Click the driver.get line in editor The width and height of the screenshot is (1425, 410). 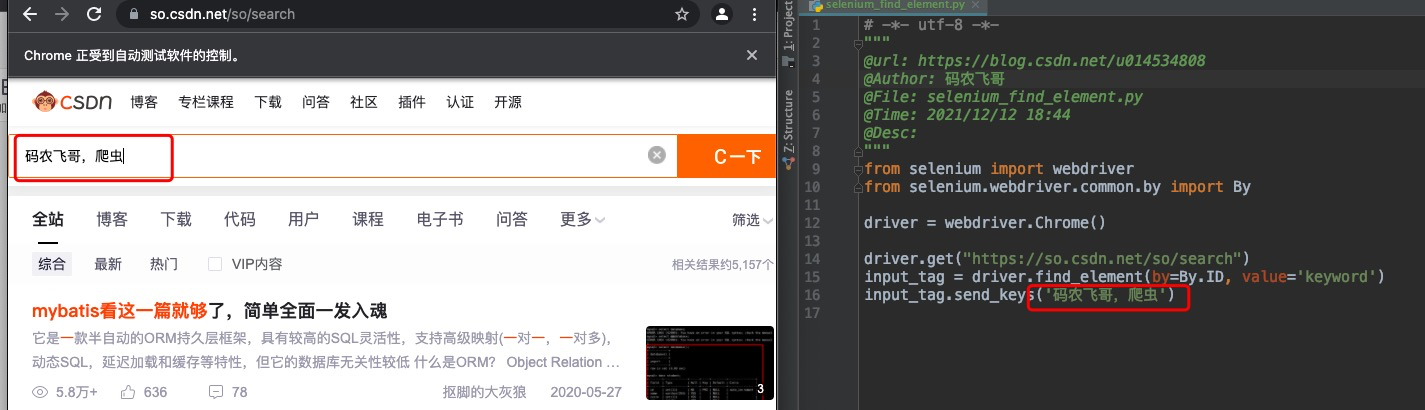coord(1057,259)
